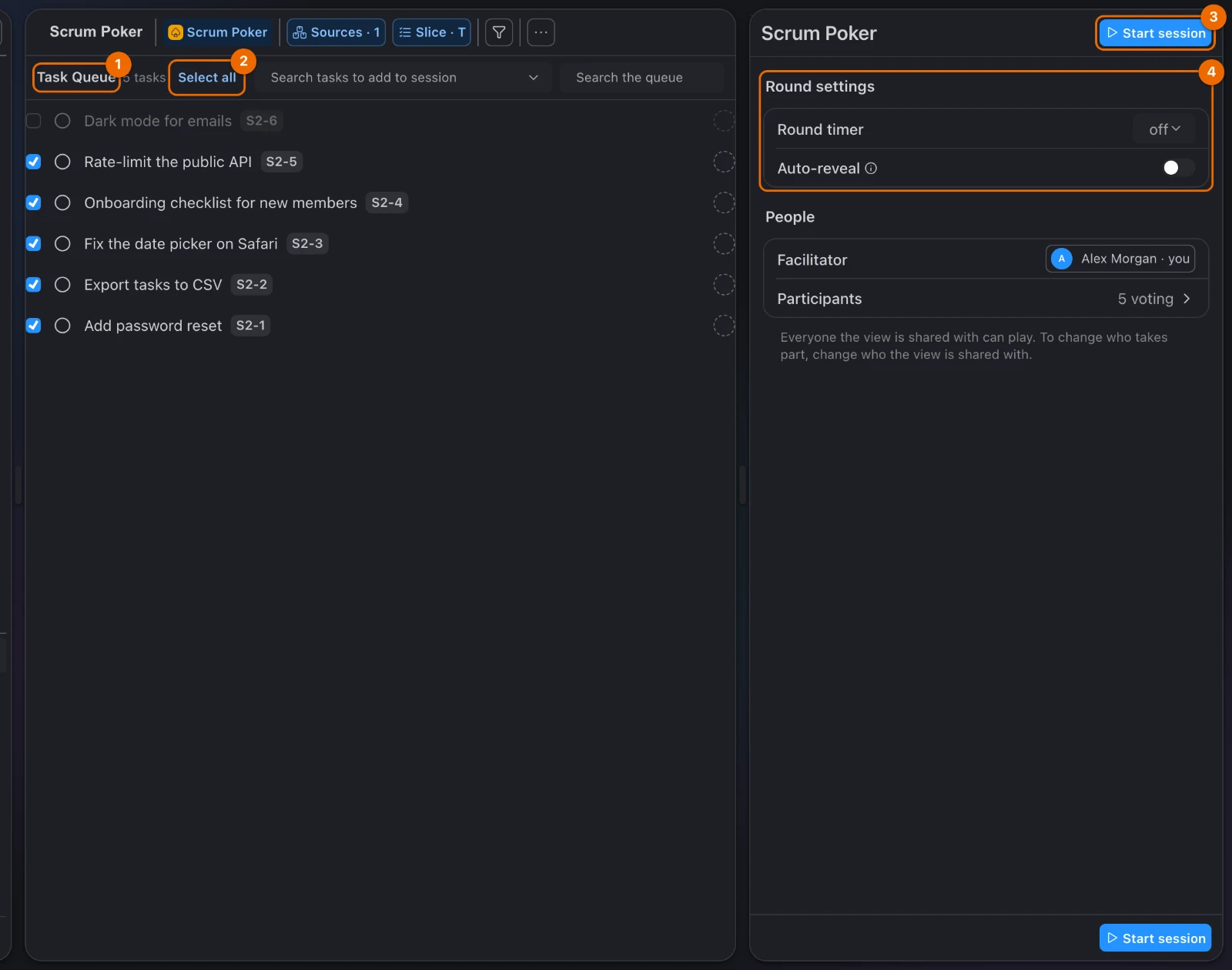1232x970 pixels.
Task: Uncheck Fix the date picker on Safari checkbox
Action: click(x=33, y=243)
